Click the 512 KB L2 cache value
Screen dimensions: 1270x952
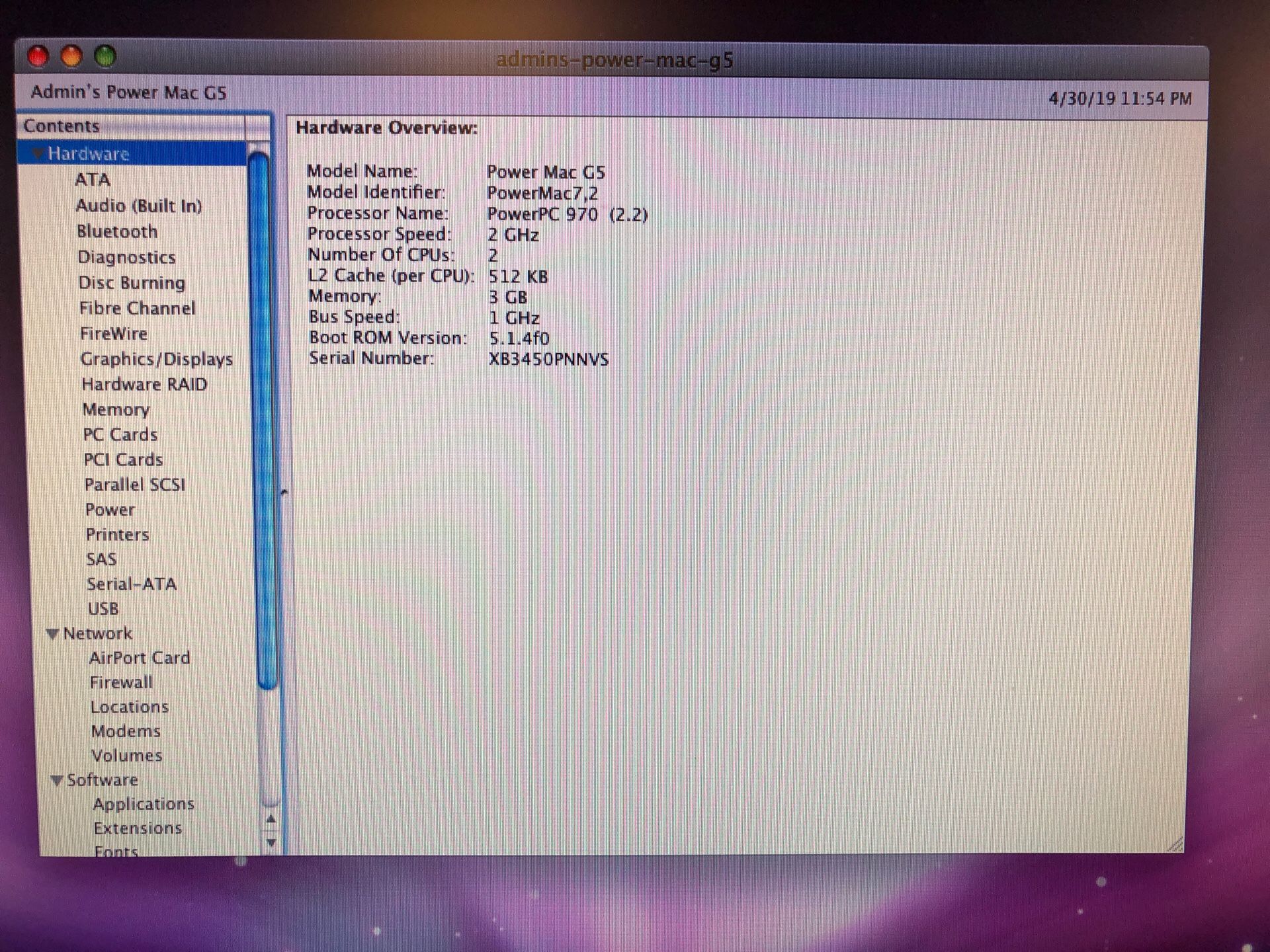518,276
